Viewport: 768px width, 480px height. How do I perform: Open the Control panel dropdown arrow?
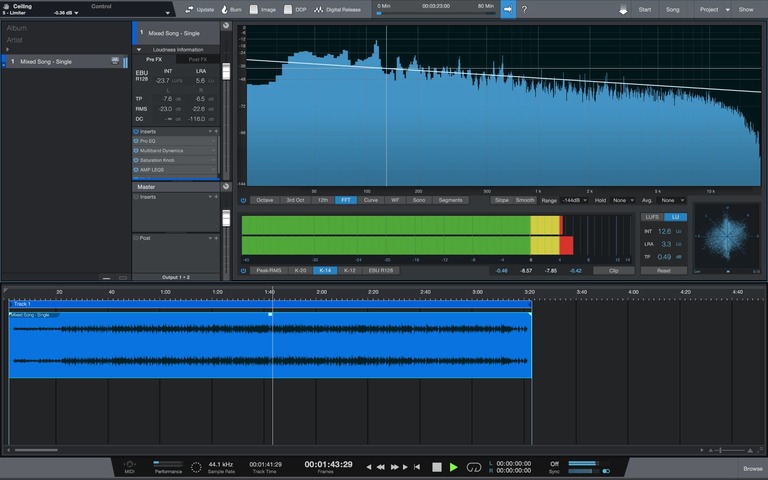168,13
